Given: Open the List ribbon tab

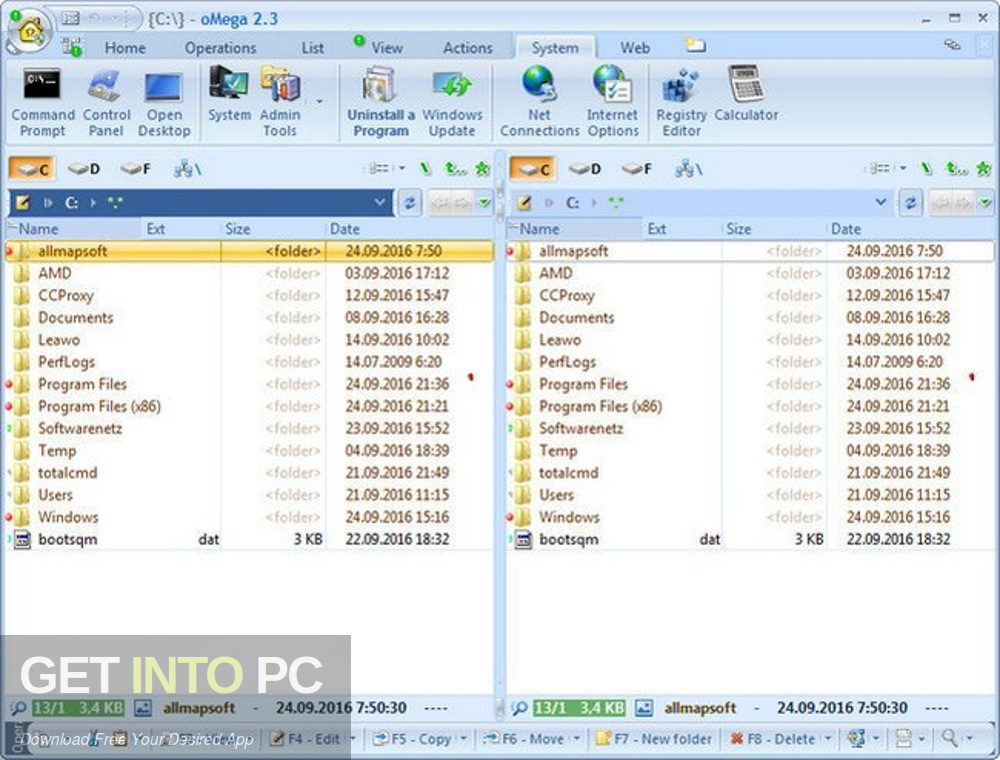Looking at the screenshot, I should point(312,48).
